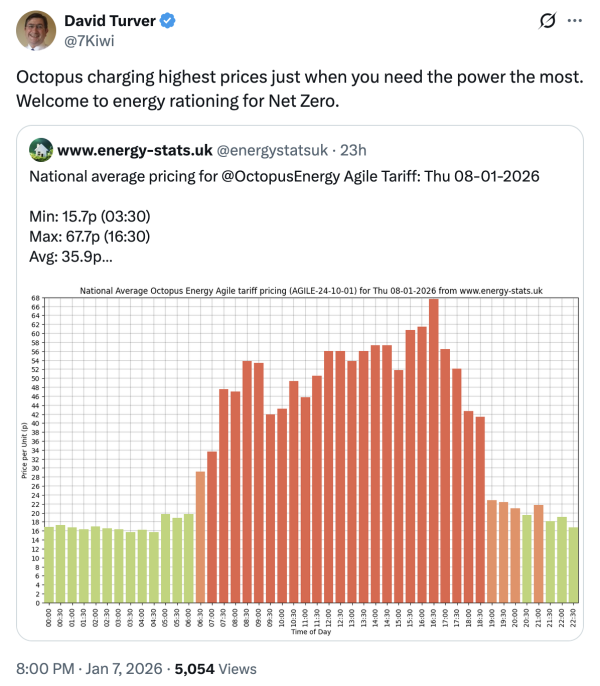Click the green bar at 00:00
Screen dimensions: 600x686
pos(49,565)
